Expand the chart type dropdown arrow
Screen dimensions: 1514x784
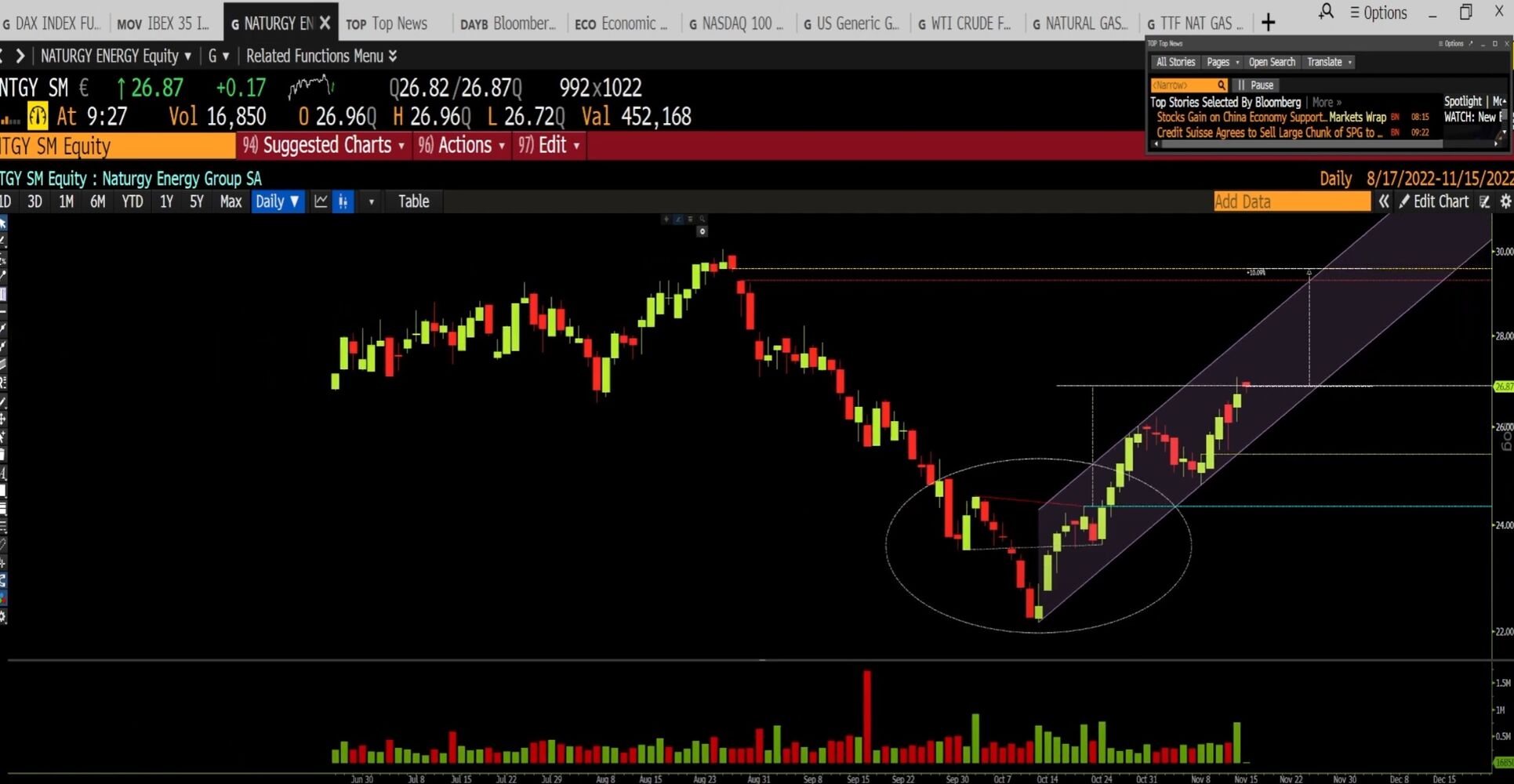(371, 202)
